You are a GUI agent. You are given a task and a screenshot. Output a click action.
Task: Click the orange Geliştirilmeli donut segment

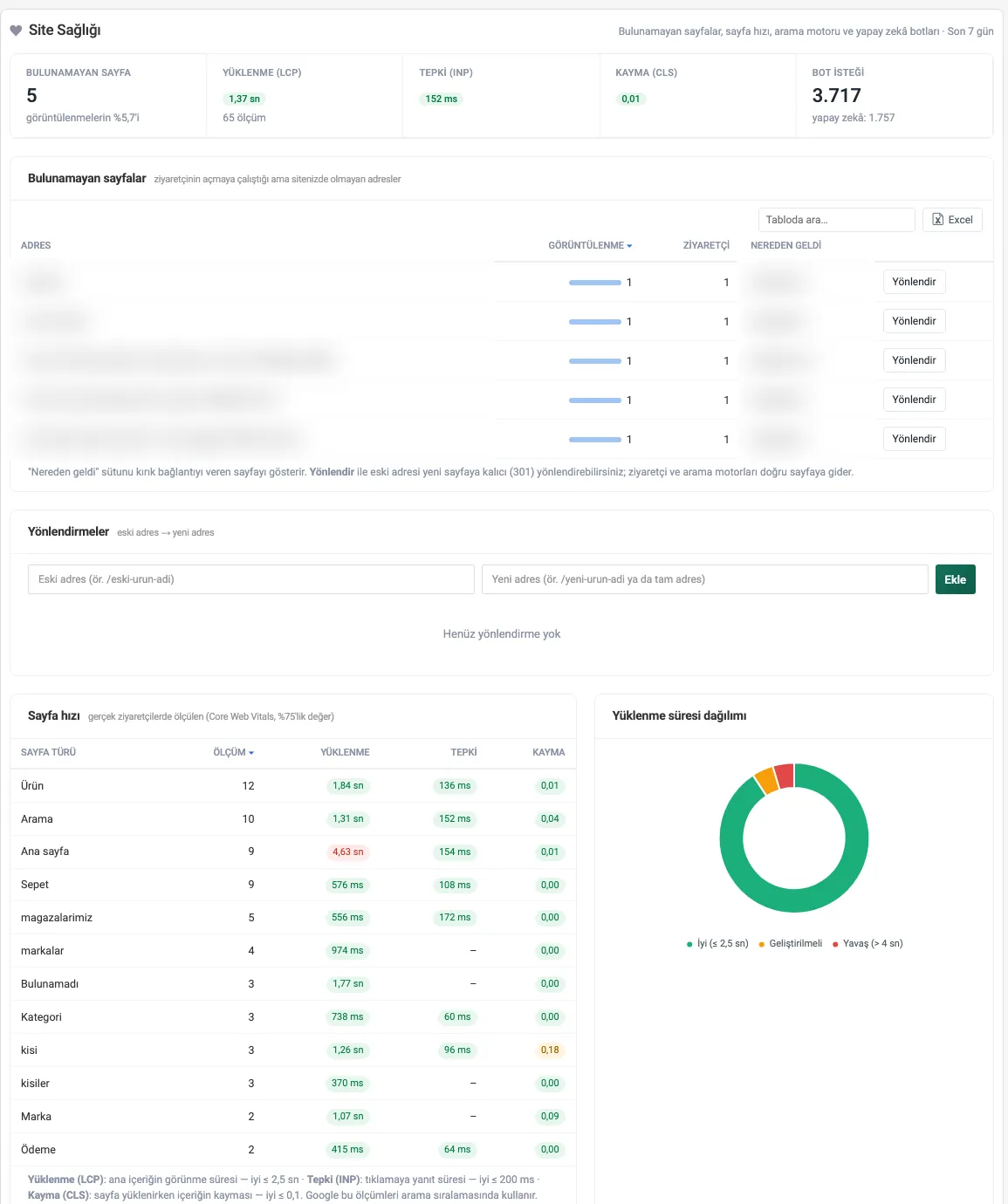pos(765,780)
